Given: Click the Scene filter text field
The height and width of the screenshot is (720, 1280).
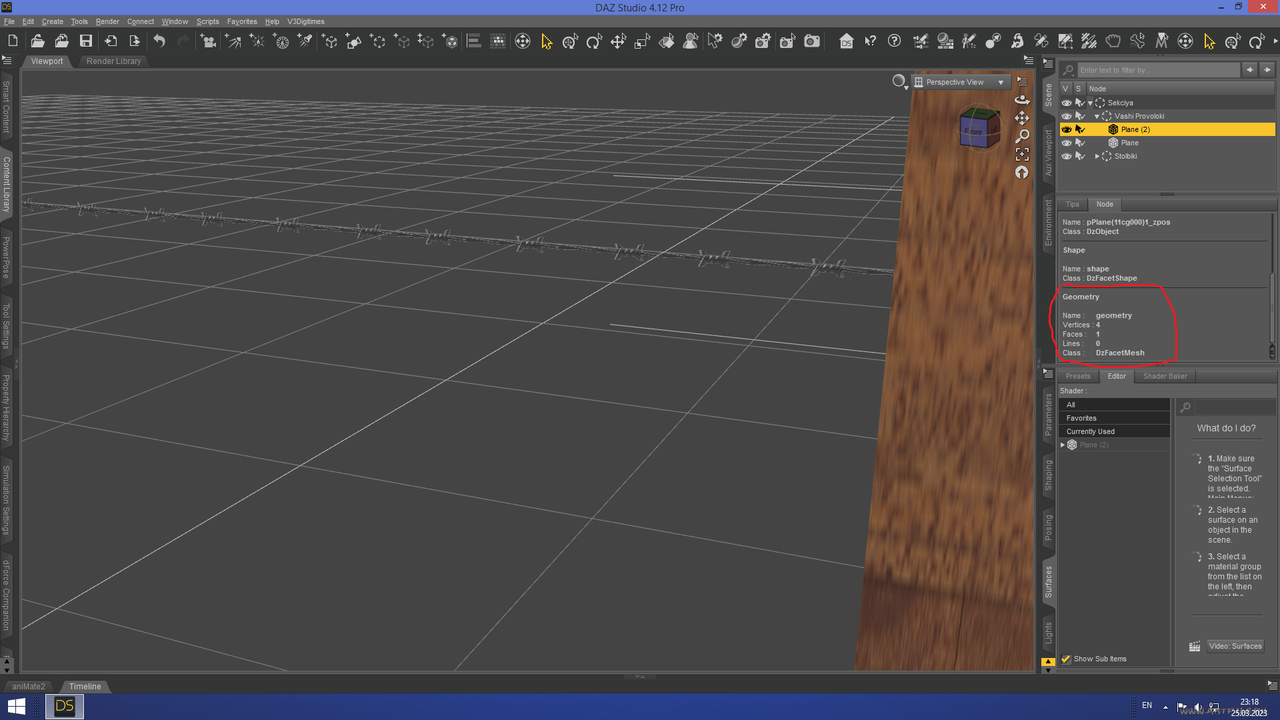Looking at the screenshot, I should pyautogui.click(x=1157, y=70).
